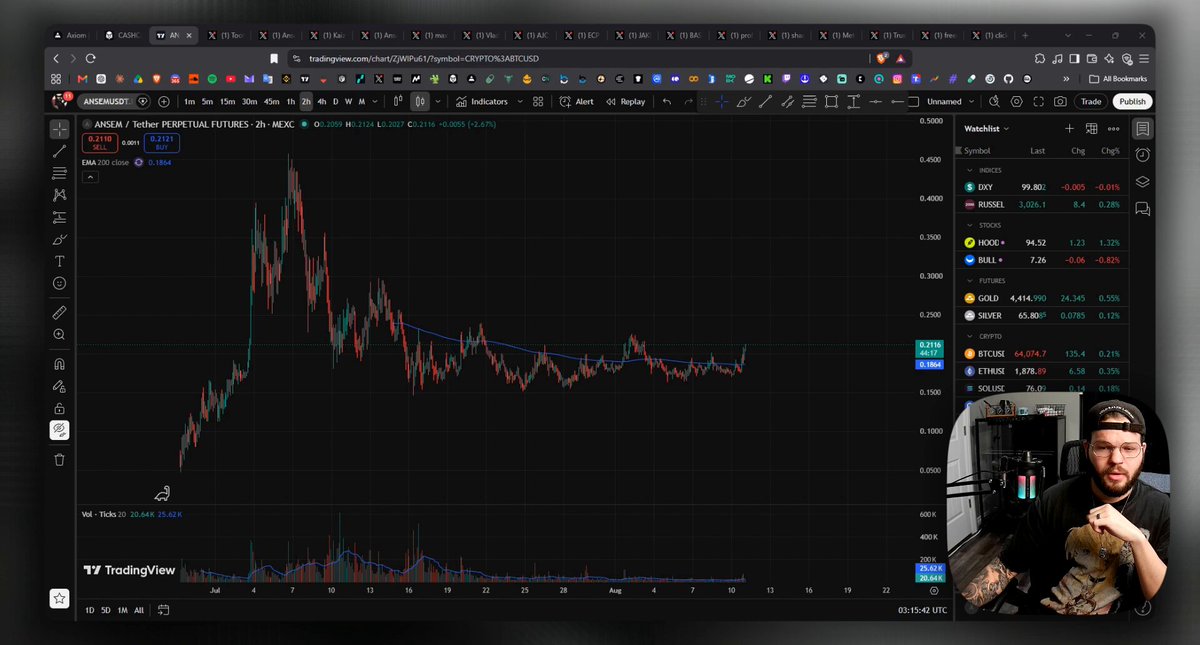Select the W weekly timeframe
This screenshot has width=1200, height=645.
pos(348,101)
